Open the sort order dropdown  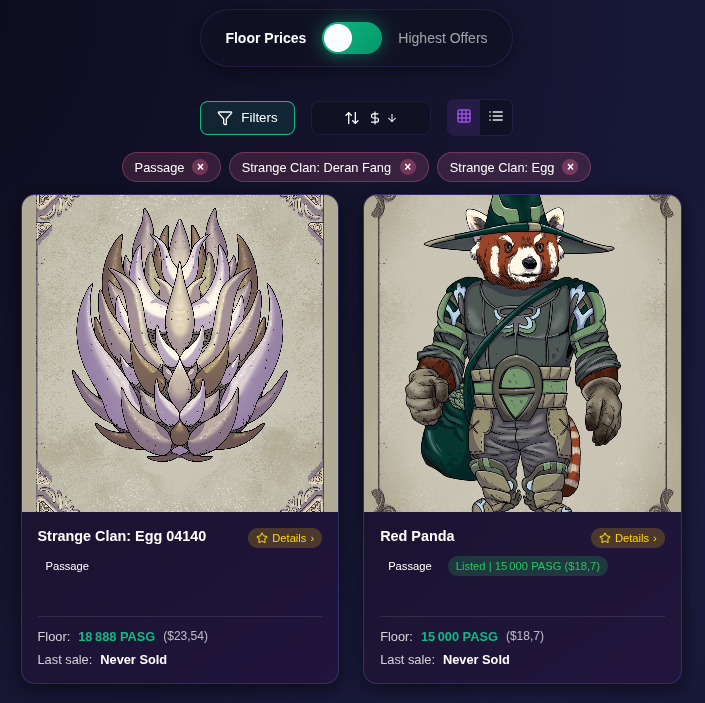tap(371, 118)
